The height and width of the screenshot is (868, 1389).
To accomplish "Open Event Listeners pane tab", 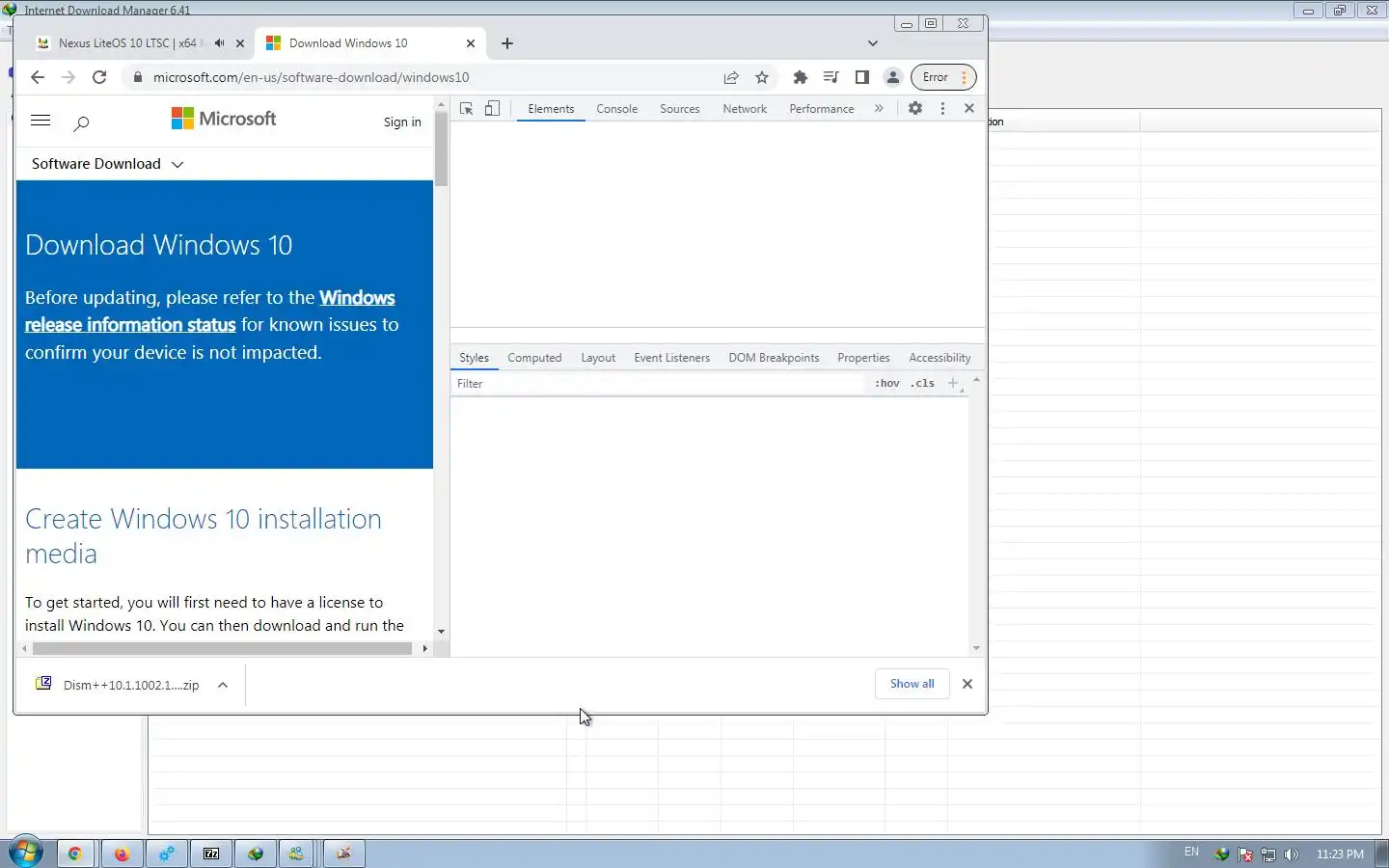I will pos(671,358).
